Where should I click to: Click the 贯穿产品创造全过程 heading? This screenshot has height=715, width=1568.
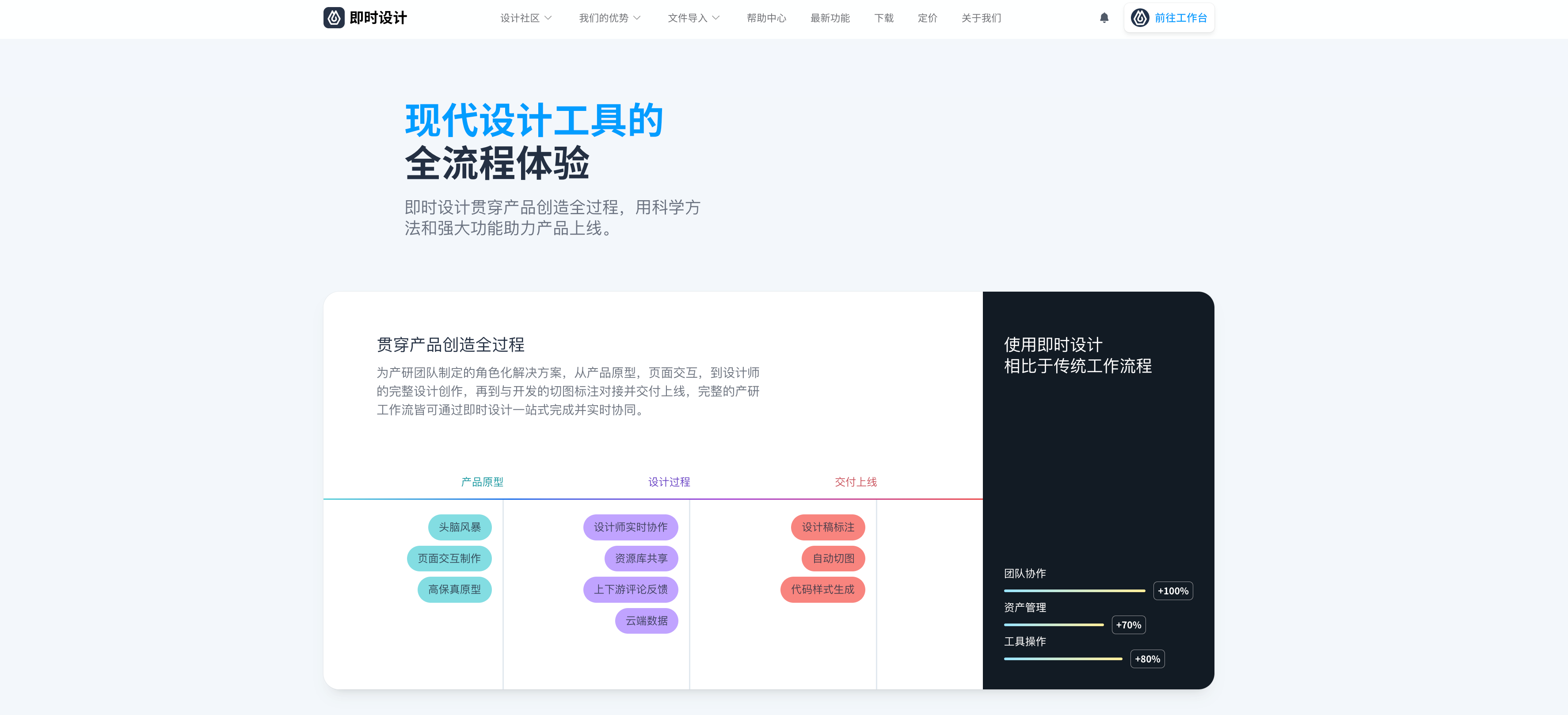click(450, 345)
